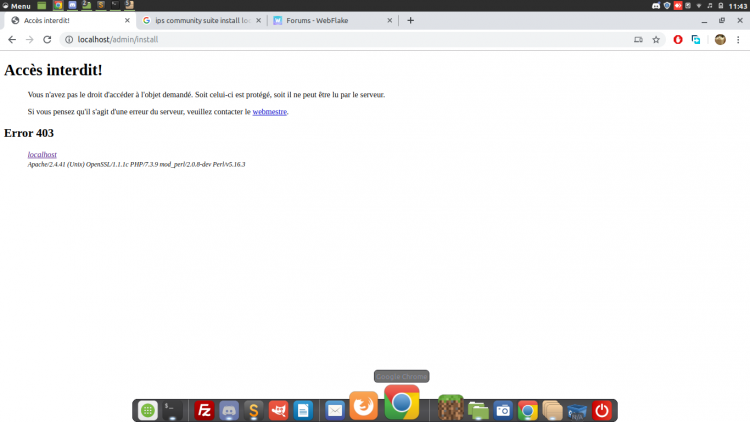
Task: Open the Opera red extension icon
Action: tap(678, 39)
